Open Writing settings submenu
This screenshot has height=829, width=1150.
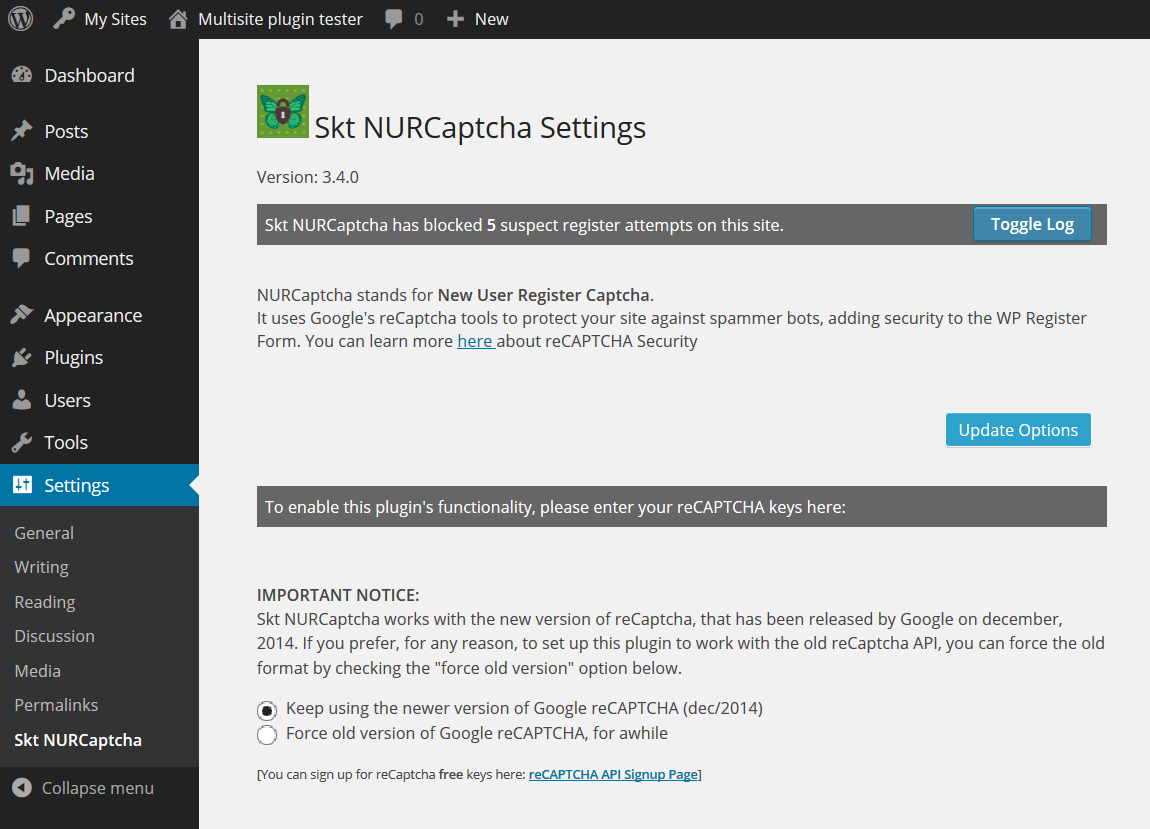(x=41, y=568)
